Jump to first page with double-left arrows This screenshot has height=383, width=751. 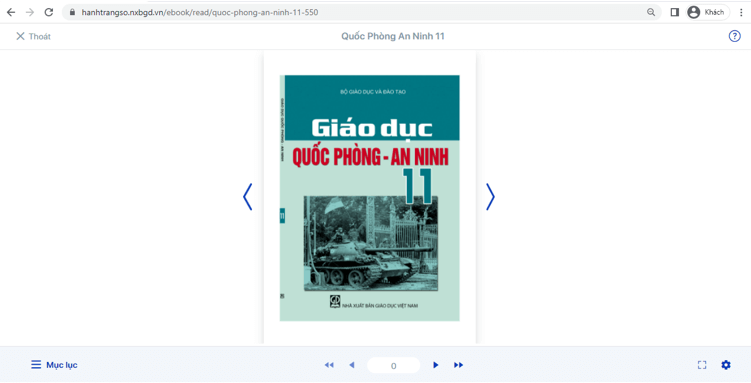(x=329, y=365)
